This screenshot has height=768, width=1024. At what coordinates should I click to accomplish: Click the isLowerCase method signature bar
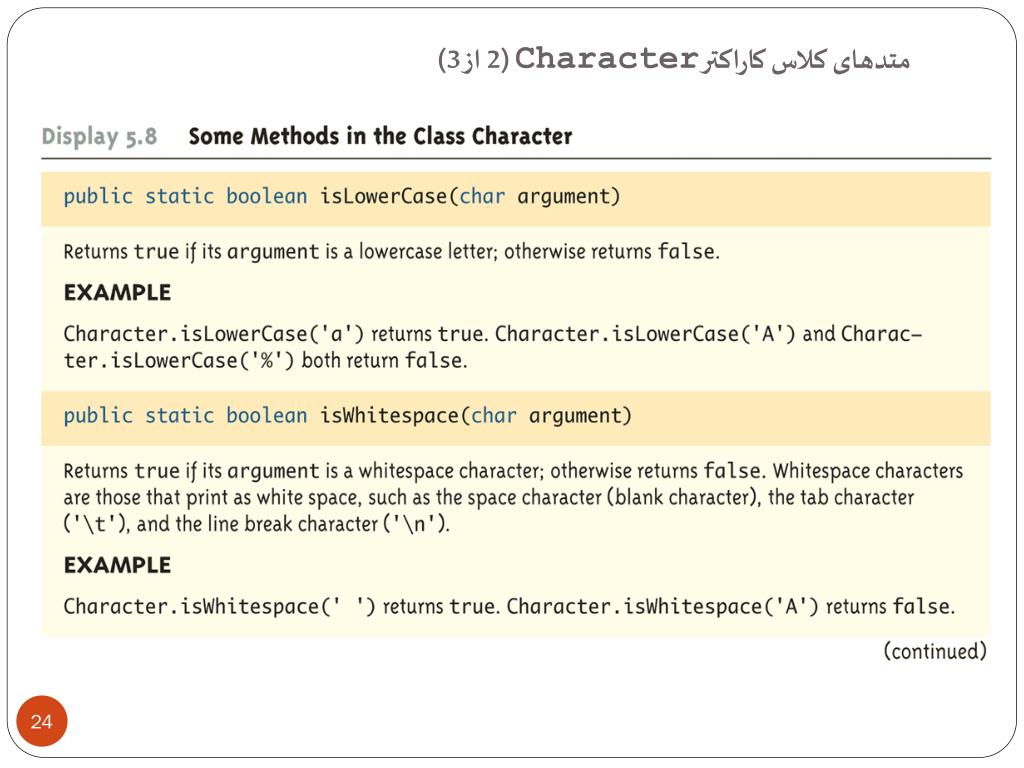click(x=515, y=199)
